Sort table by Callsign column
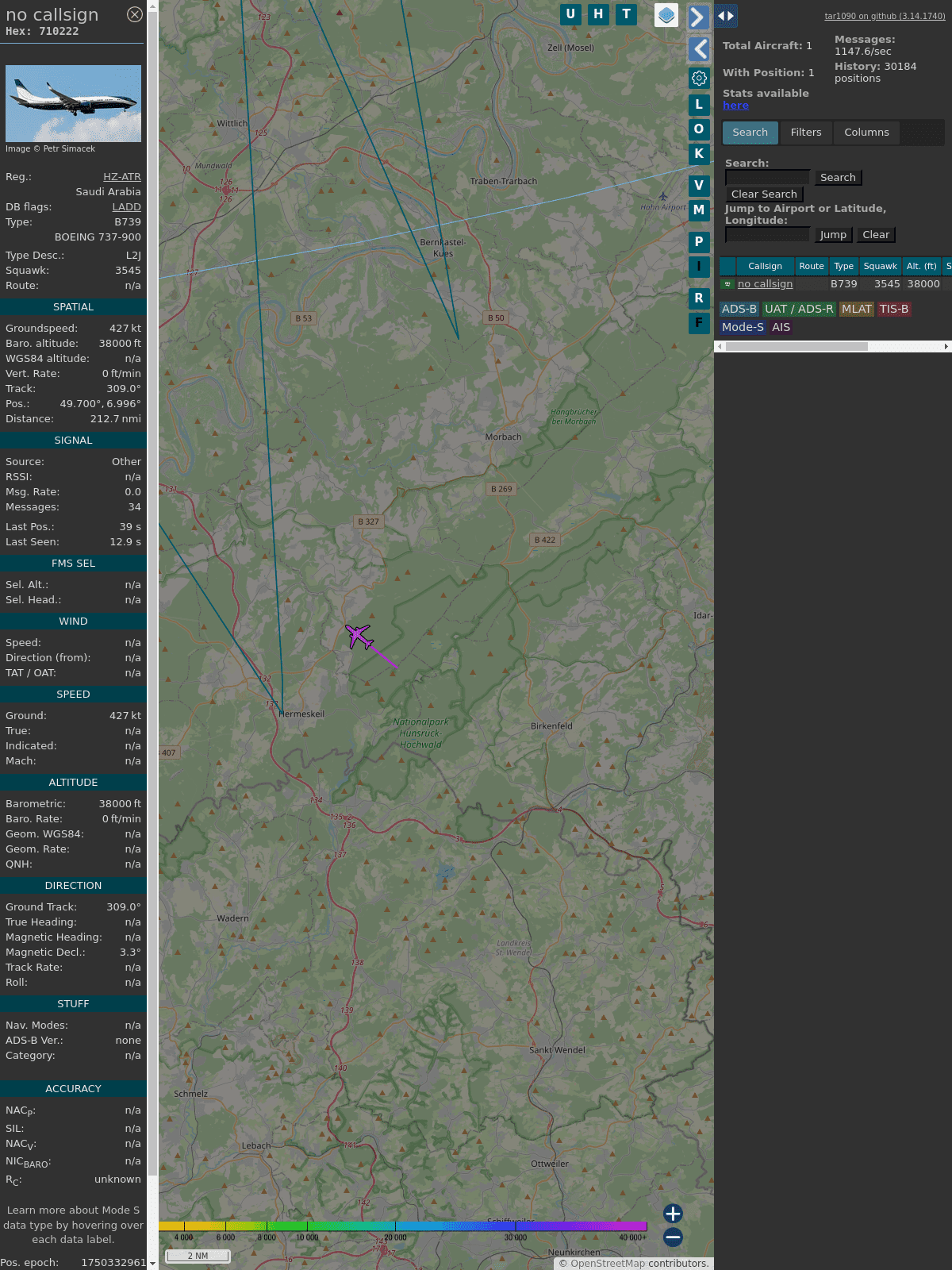The height and width of the screenshot is (1270, 952). (765, 266)
